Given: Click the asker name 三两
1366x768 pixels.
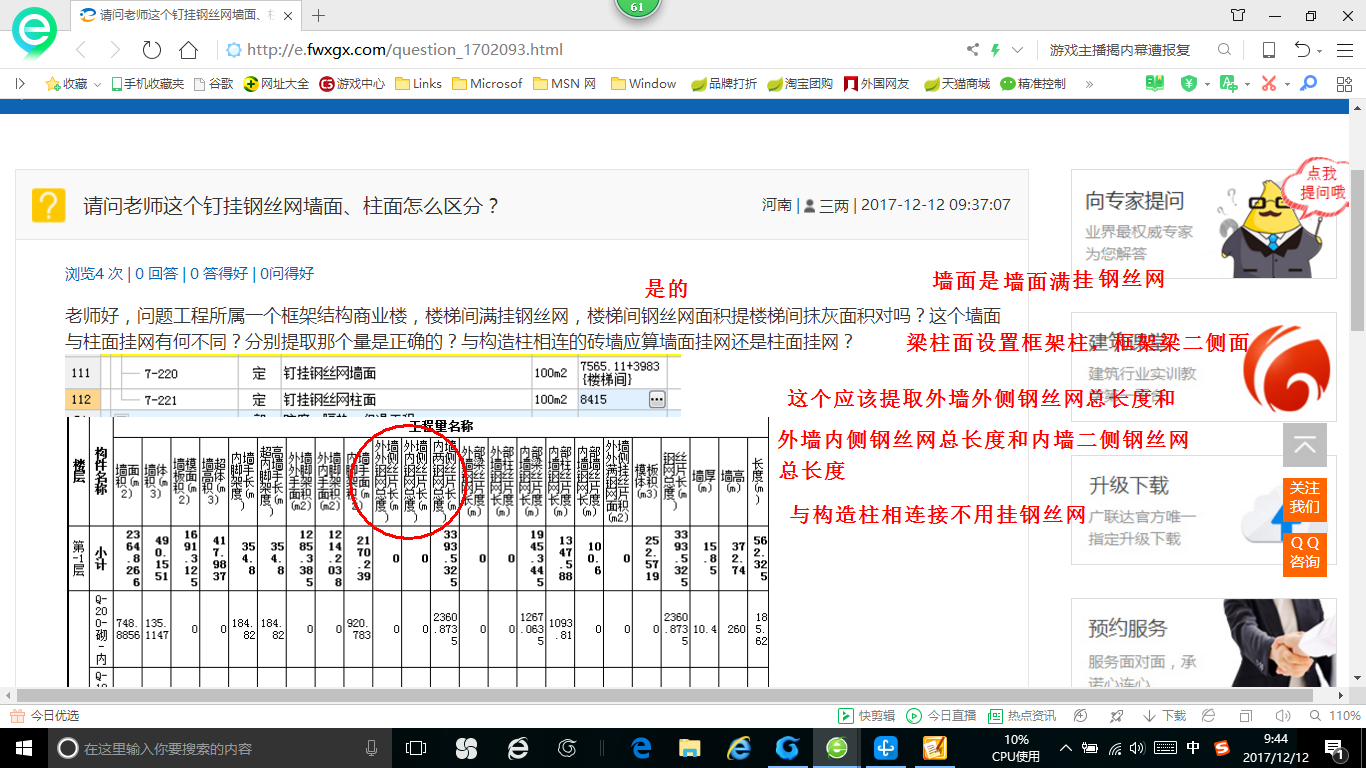Looking at the screenshot, I should (x=834, y=205).
